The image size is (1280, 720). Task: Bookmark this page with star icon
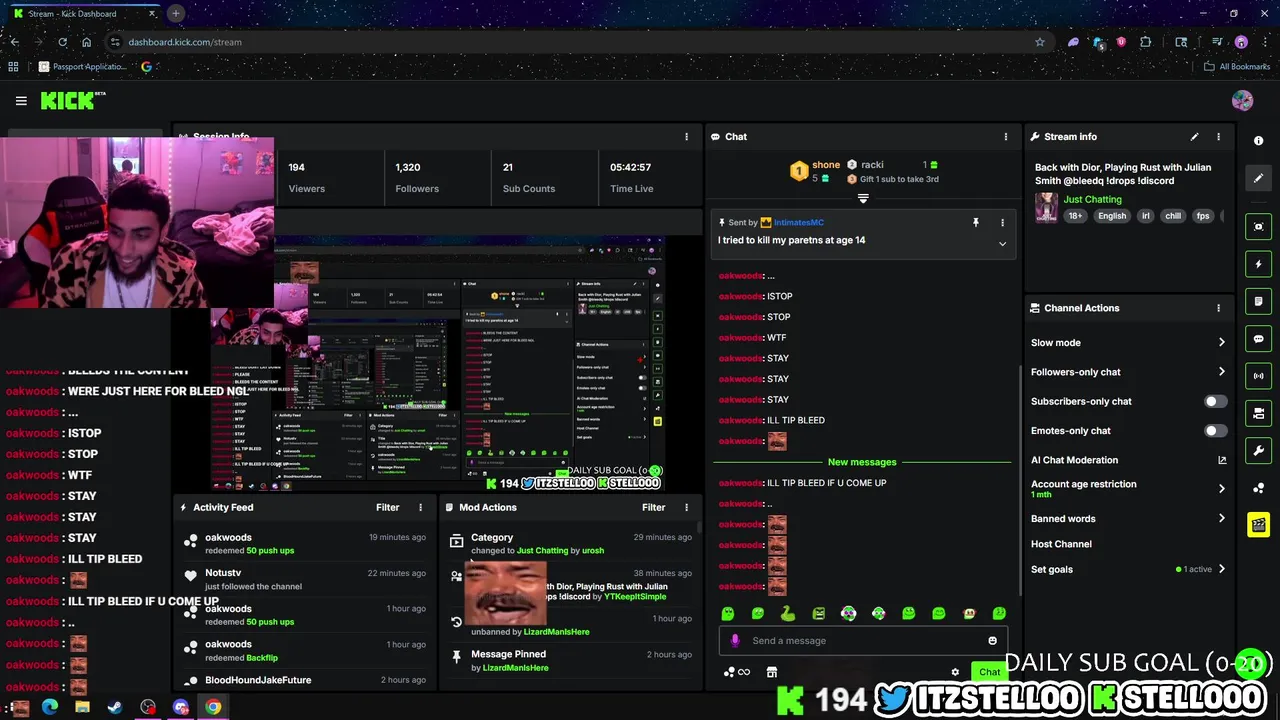coord(1040,42)
